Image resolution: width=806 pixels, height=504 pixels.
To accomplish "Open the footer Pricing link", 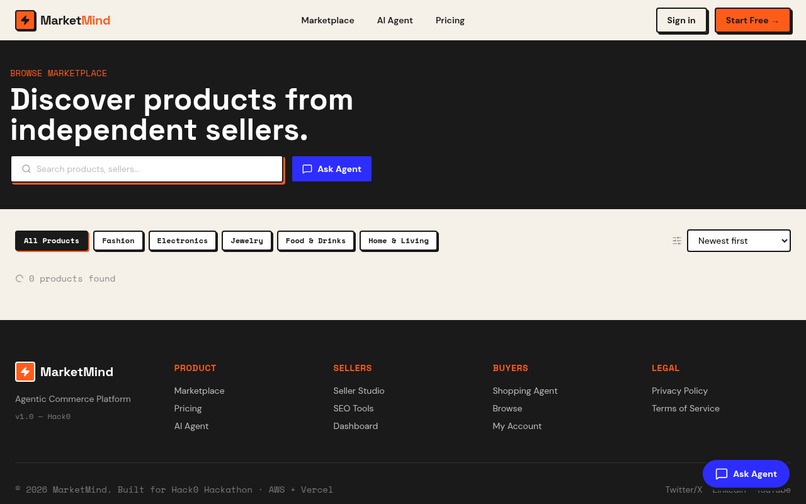I will [x=188, y=408].
